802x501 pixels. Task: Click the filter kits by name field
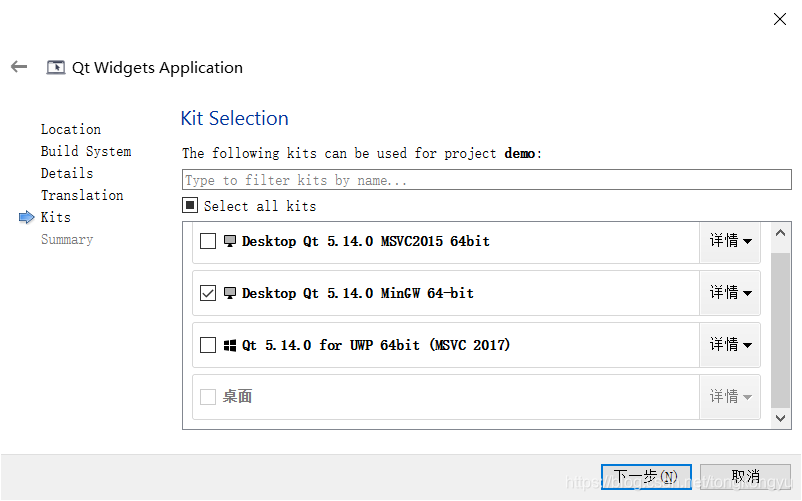click(486, 179)
